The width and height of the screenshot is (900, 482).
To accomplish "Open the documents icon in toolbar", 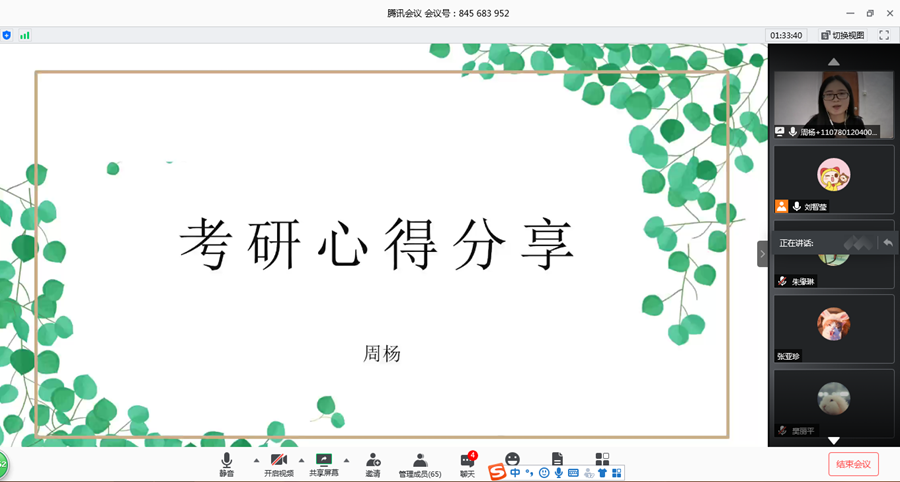I will point(557,459).
